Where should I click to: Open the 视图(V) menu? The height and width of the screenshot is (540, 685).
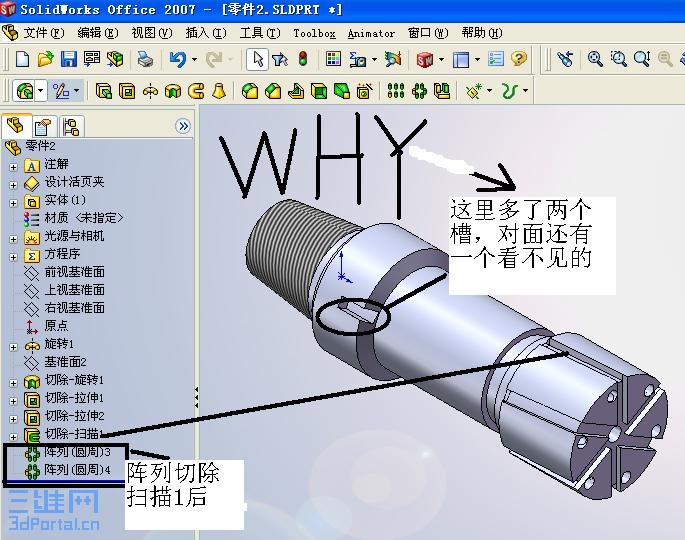click(152, 33)
